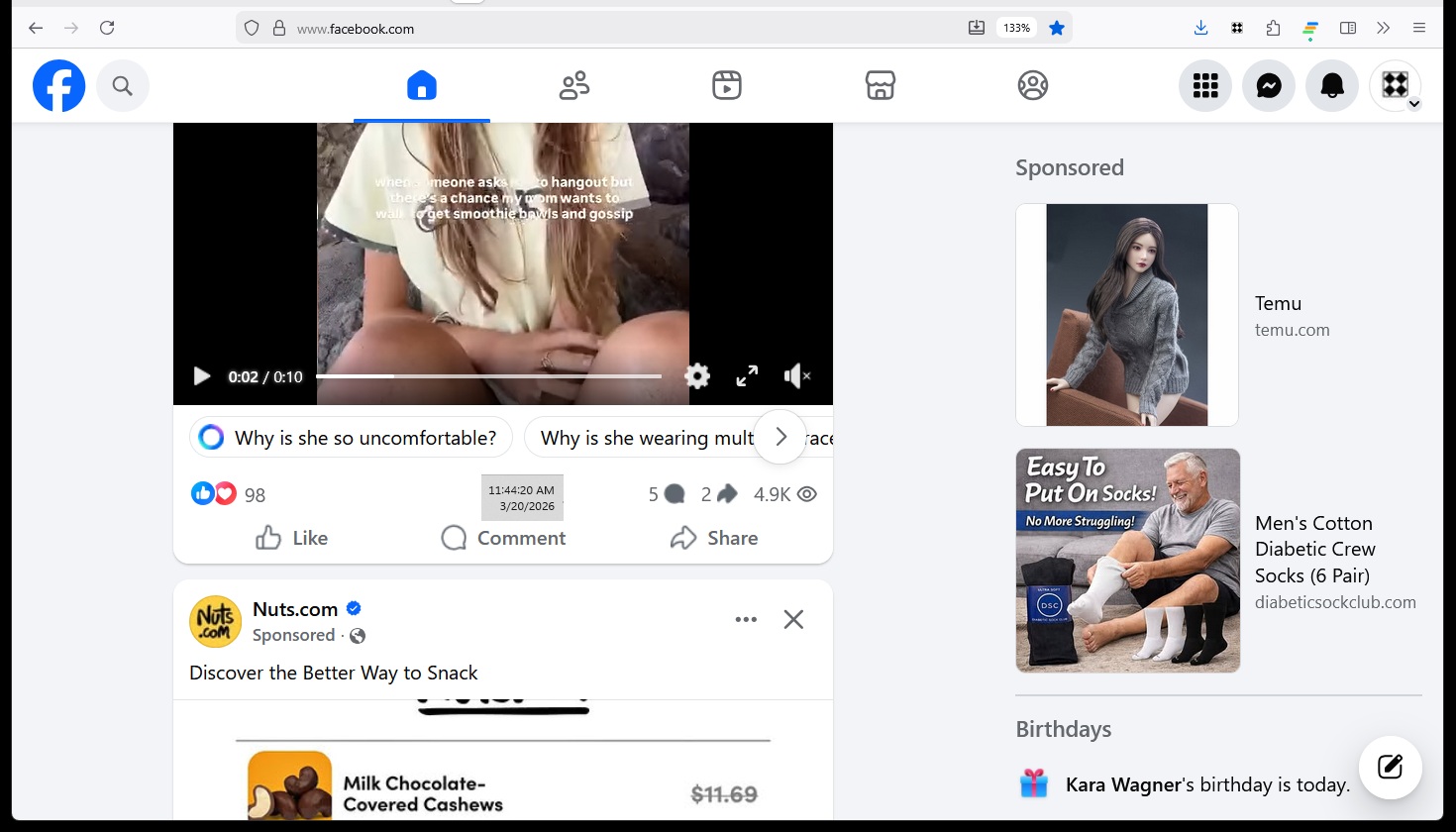Show more suggested questions with arrow
This screenshot has height=832, width=1456.
click(780, 437)
